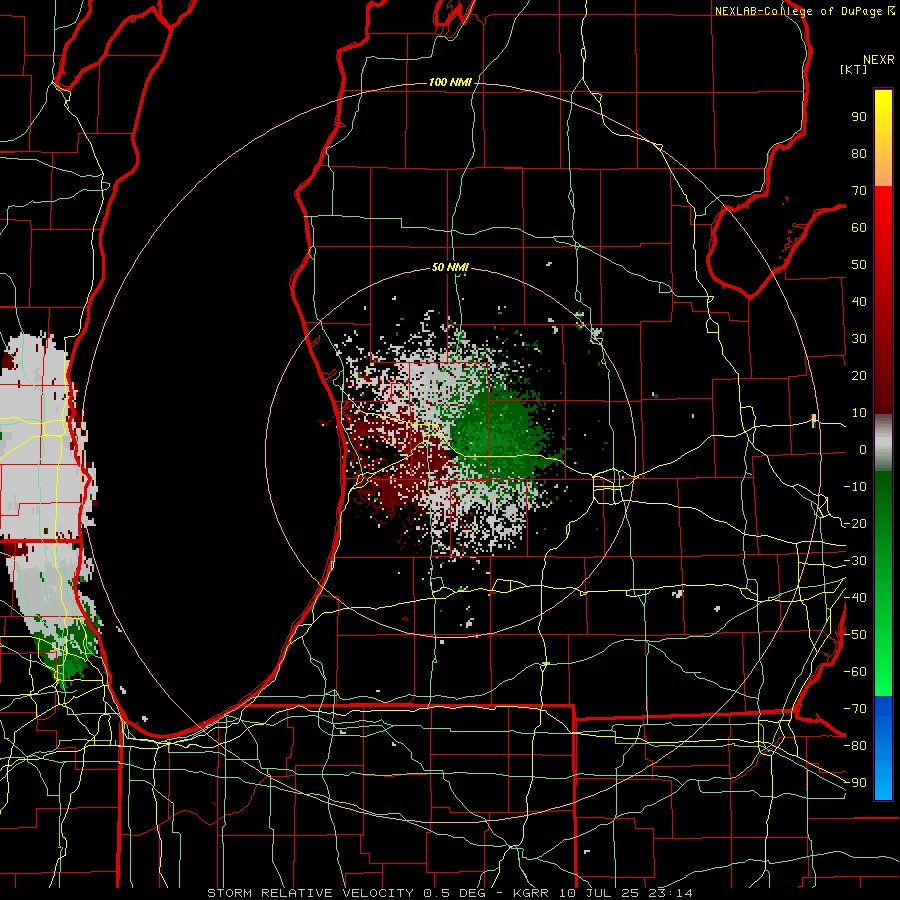Click the -90 value on the color scale
900x900 pixels.
click(855, 783)
